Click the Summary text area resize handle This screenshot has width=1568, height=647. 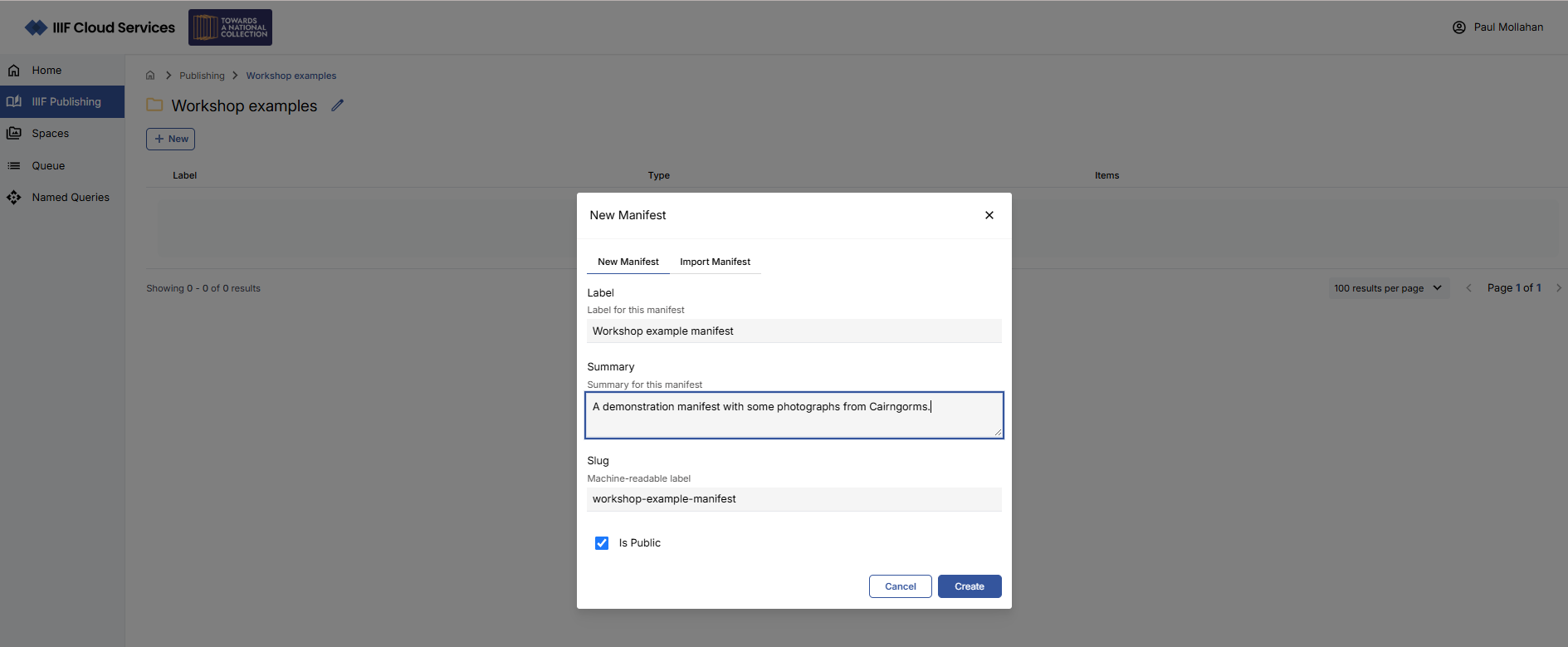coord(998,432)
